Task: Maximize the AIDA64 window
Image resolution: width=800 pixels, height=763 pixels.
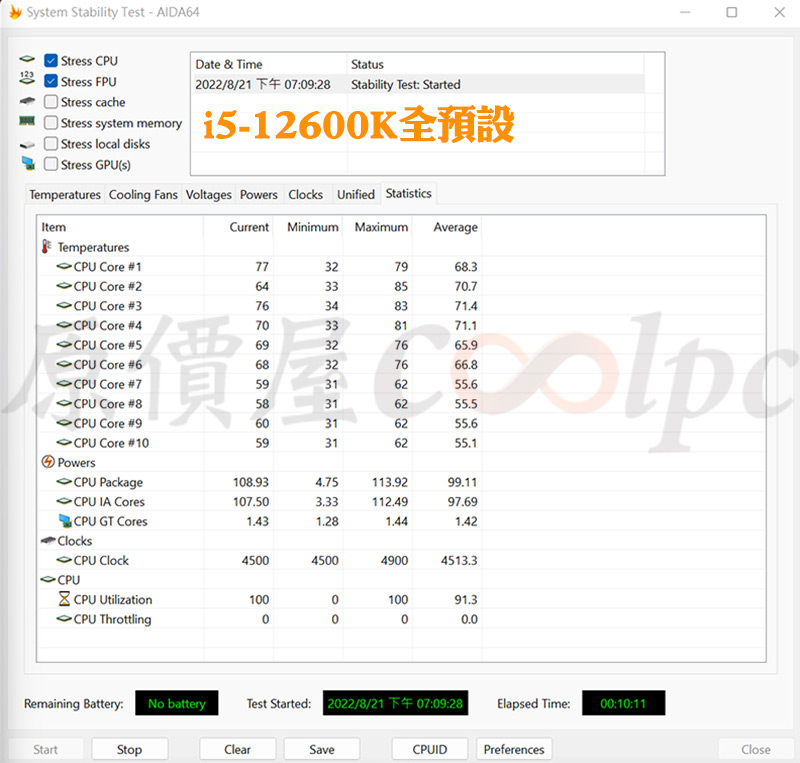Action: click(x=732, y=12)
